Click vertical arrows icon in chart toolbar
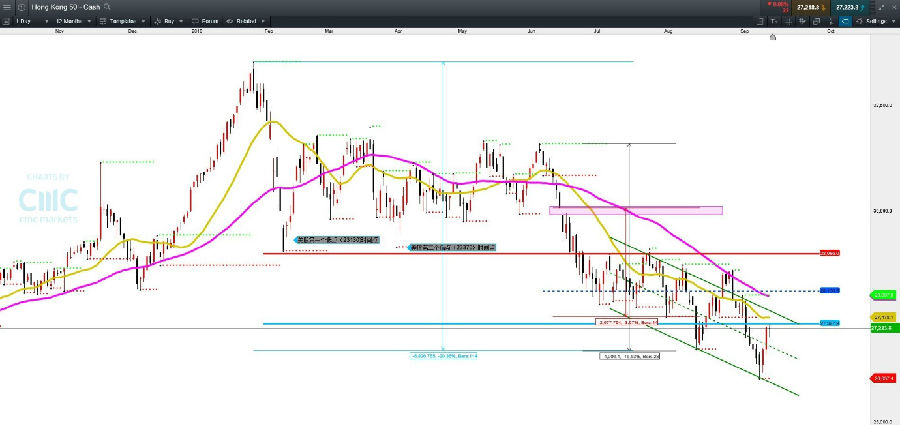900x425 pixels. (831, 21)
